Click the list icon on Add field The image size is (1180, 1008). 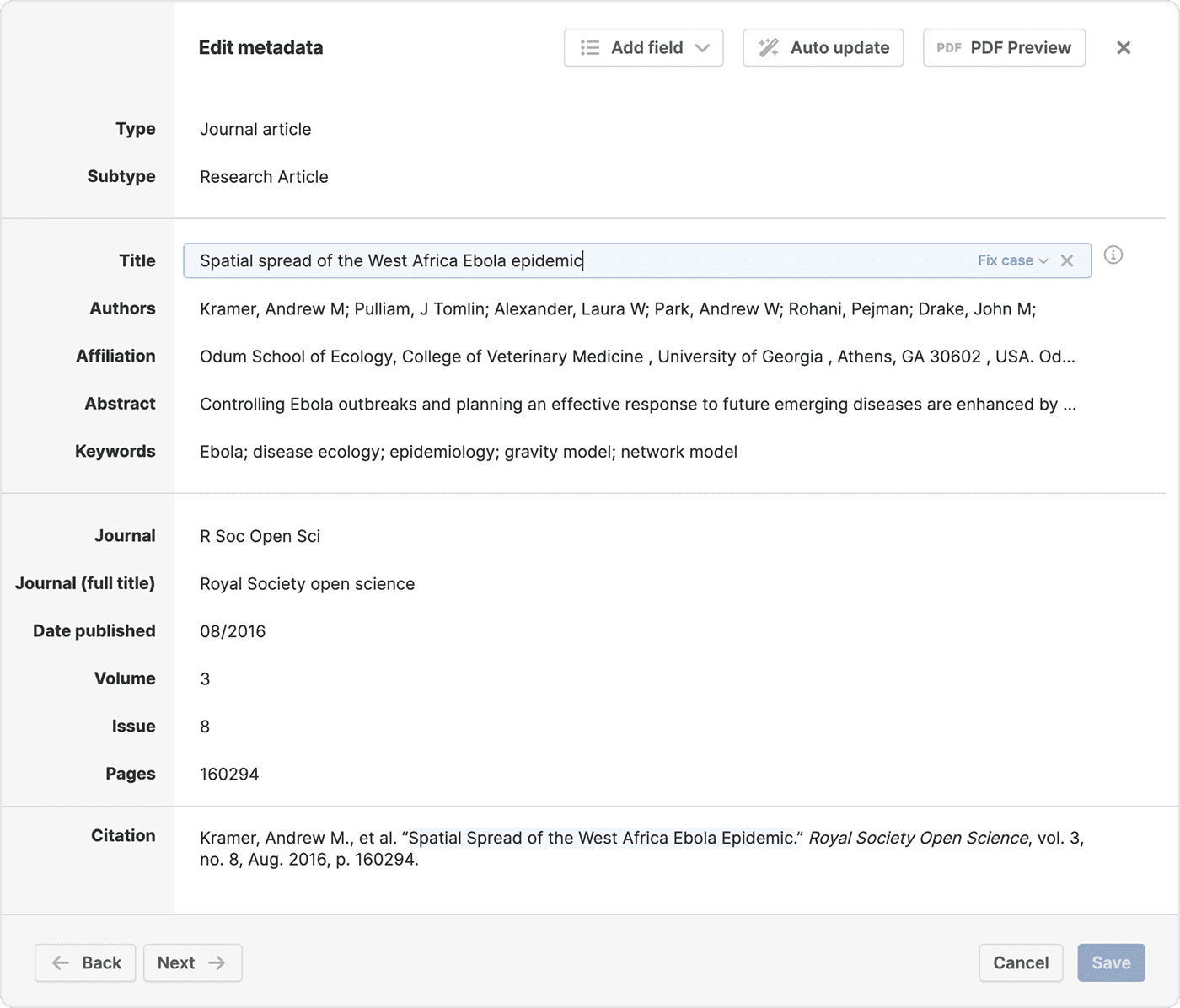pyautogui.click(x=590, y=48)
